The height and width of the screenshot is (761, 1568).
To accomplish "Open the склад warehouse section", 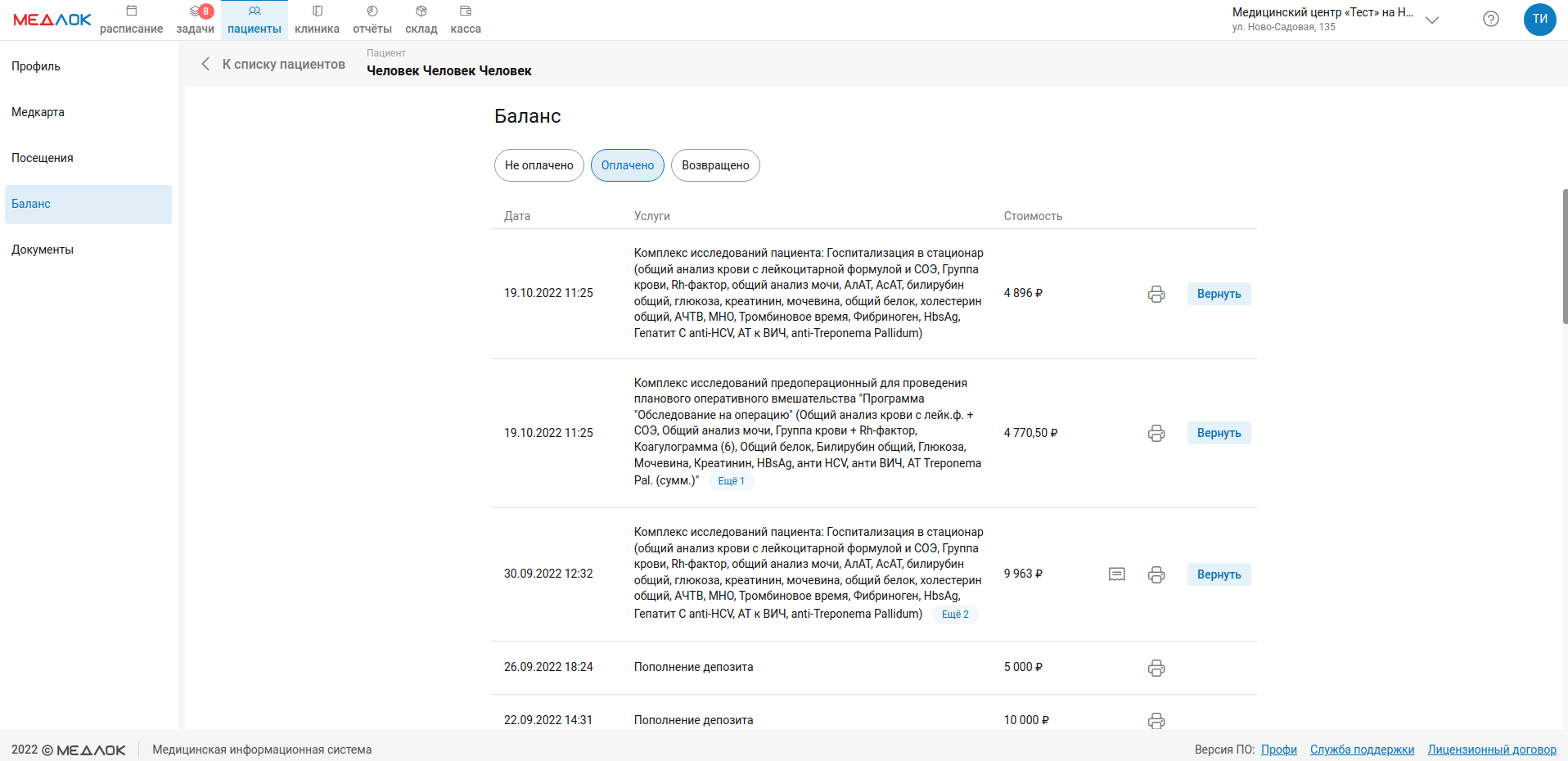I will point(421,20).
